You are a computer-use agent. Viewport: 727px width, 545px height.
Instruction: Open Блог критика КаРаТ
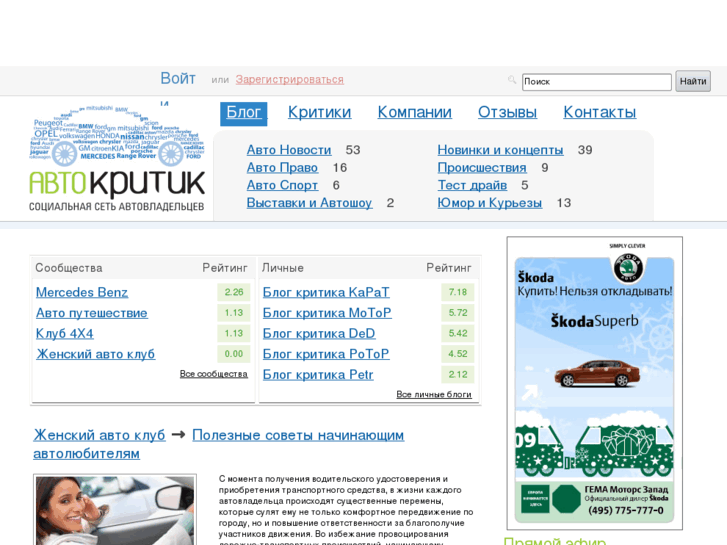point(326,292)
